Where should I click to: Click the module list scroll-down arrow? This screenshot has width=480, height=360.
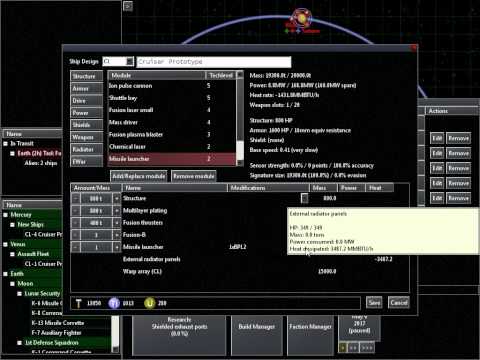(x=240, y=163)
